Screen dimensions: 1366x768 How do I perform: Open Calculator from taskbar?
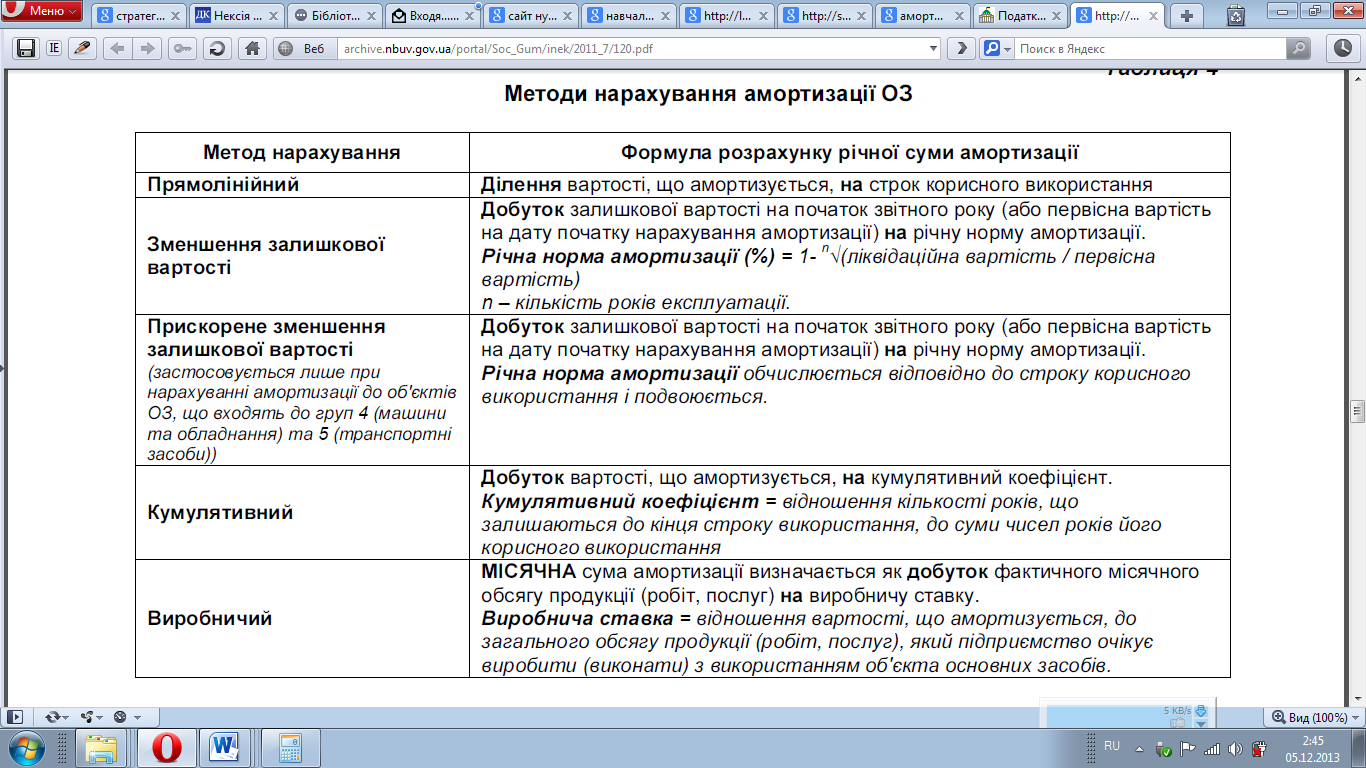(x=290, y=747)
